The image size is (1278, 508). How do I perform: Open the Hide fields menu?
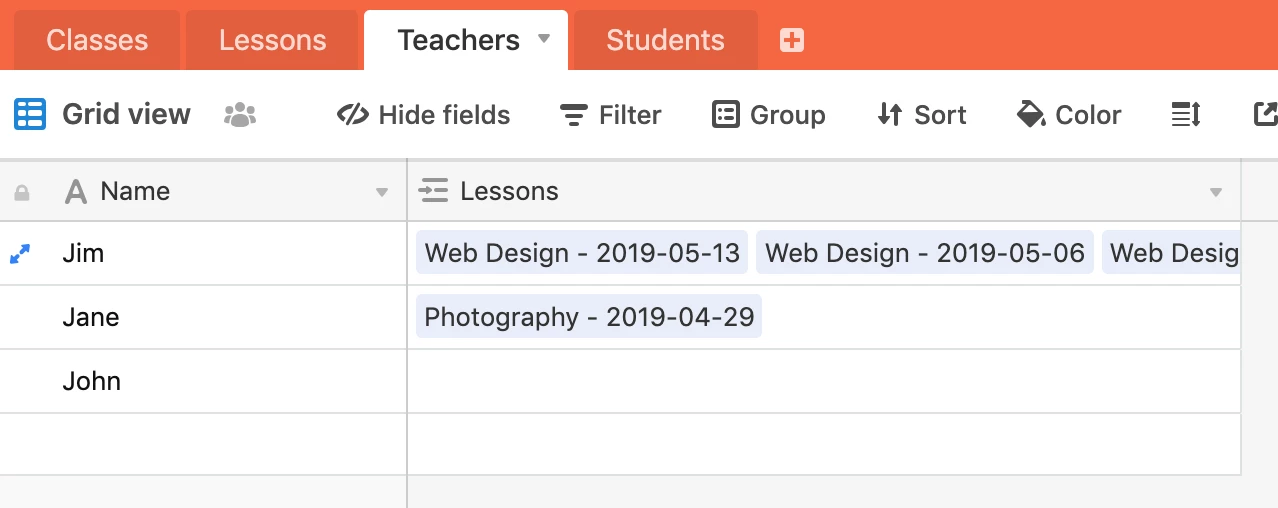coord(424,115)
